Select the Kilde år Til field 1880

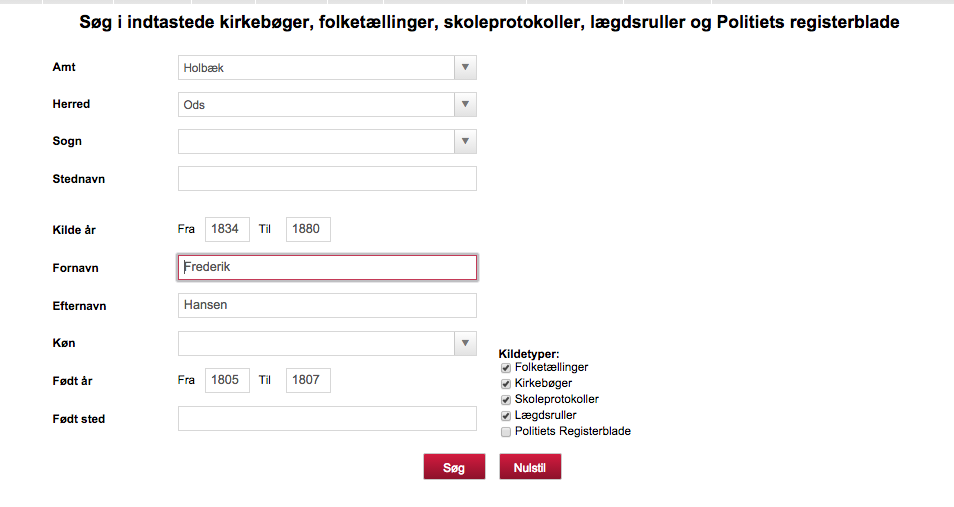(x=308, y=229)
